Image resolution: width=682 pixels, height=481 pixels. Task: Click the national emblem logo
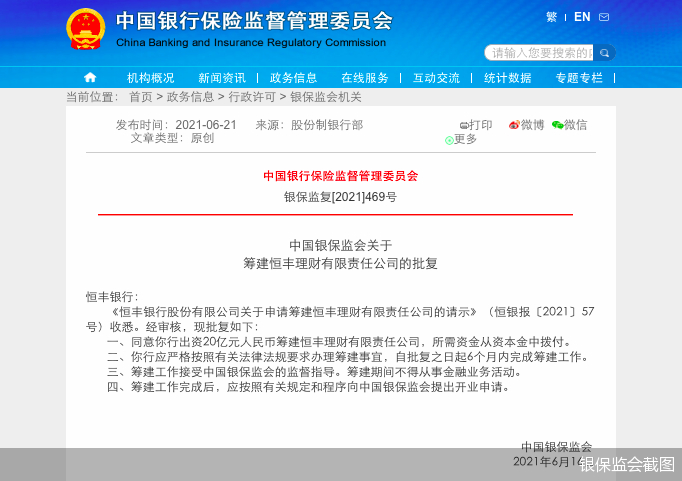tap(86, 29)
